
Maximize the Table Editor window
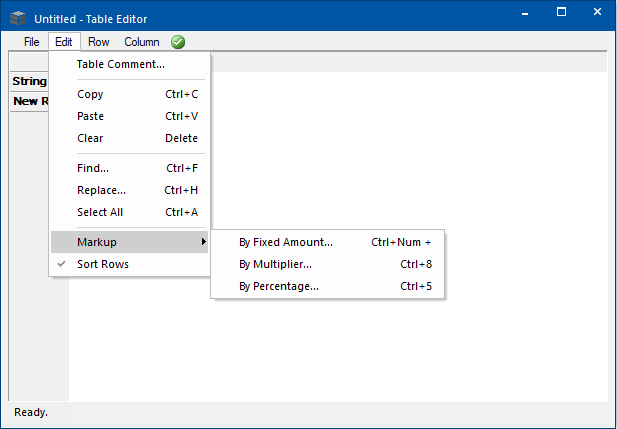click(x=562, y=12)
